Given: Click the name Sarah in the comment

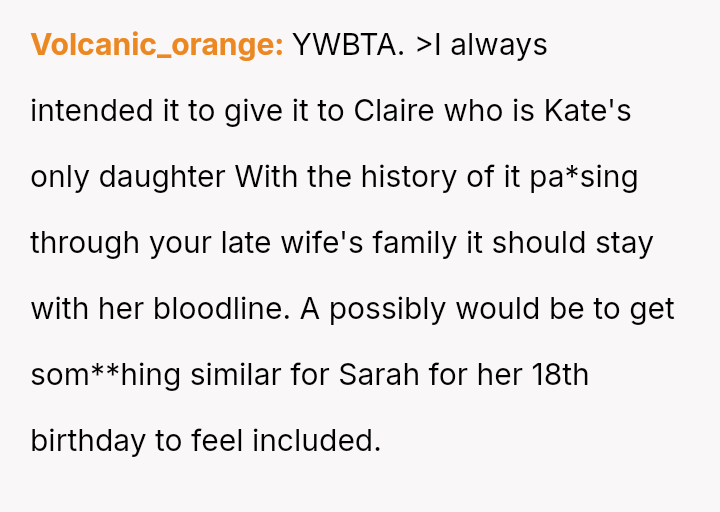Looking at the screenshot, I should pos(379,375).
